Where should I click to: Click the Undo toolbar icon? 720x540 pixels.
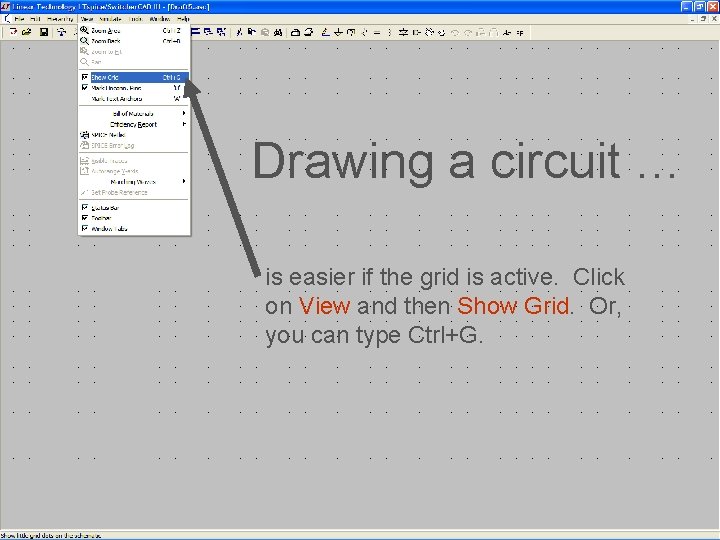point(455,32)
